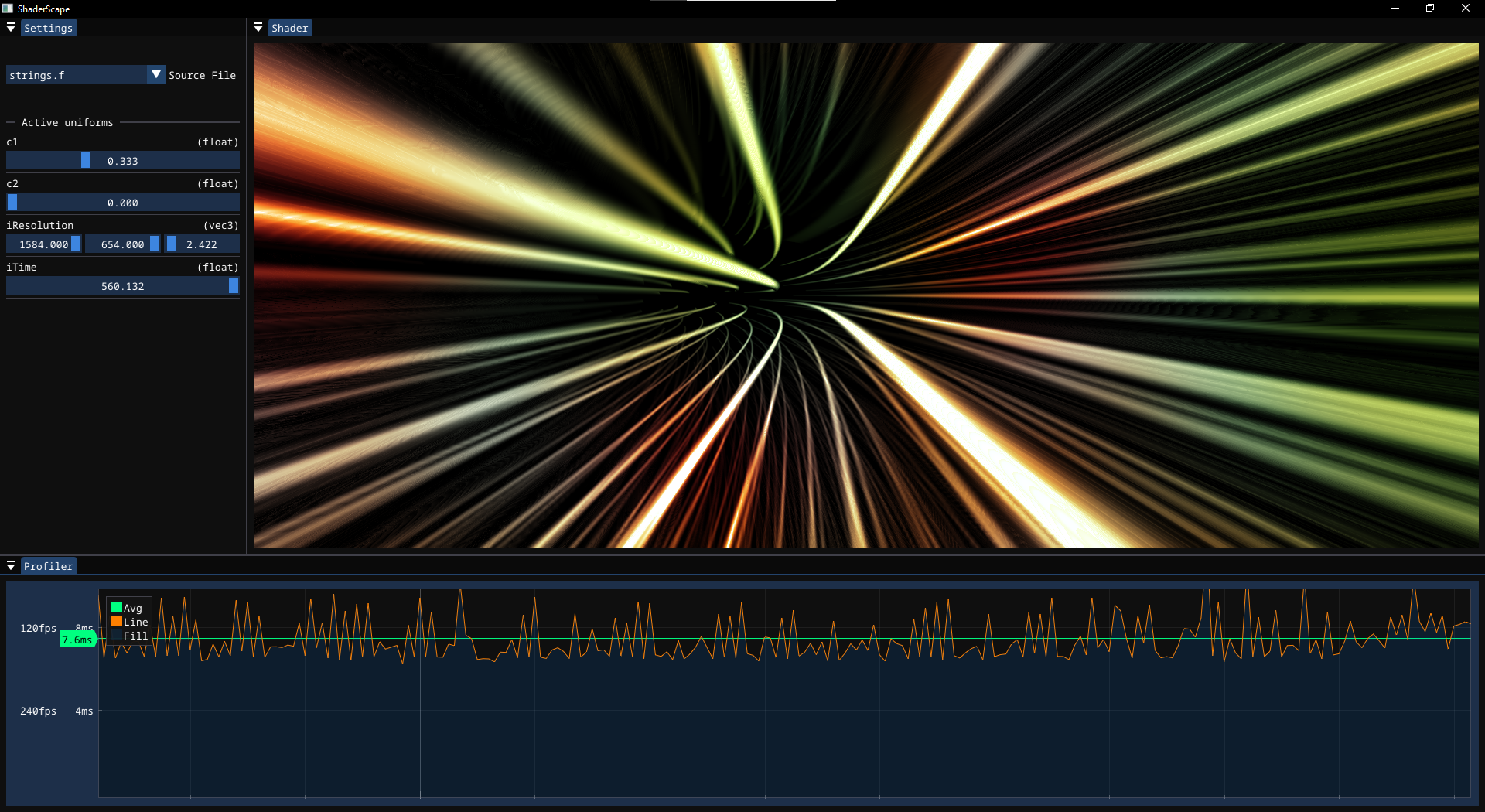Viewport: 1485px width, 812px height.
Task: Click the iTime uniform label
Action: 22,267
